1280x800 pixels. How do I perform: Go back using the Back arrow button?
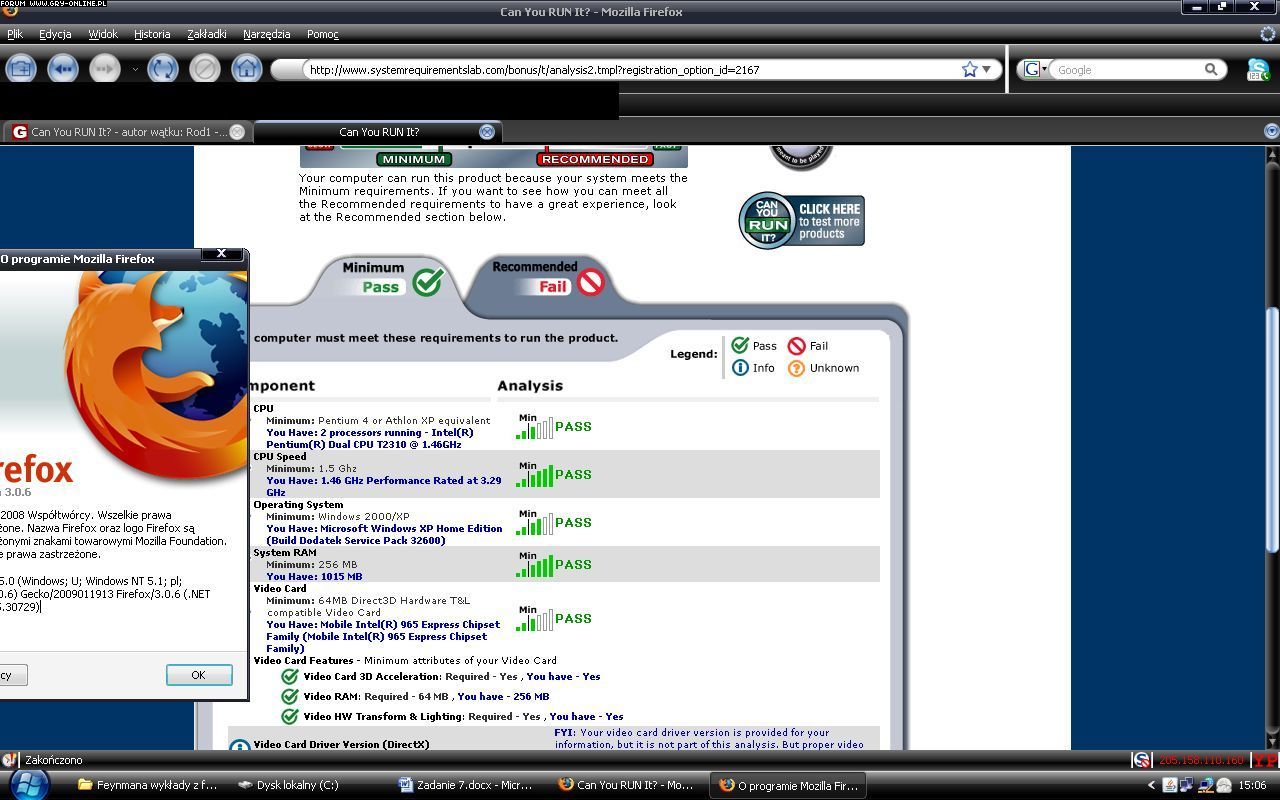pyautogui.click(x=62, y=69)
